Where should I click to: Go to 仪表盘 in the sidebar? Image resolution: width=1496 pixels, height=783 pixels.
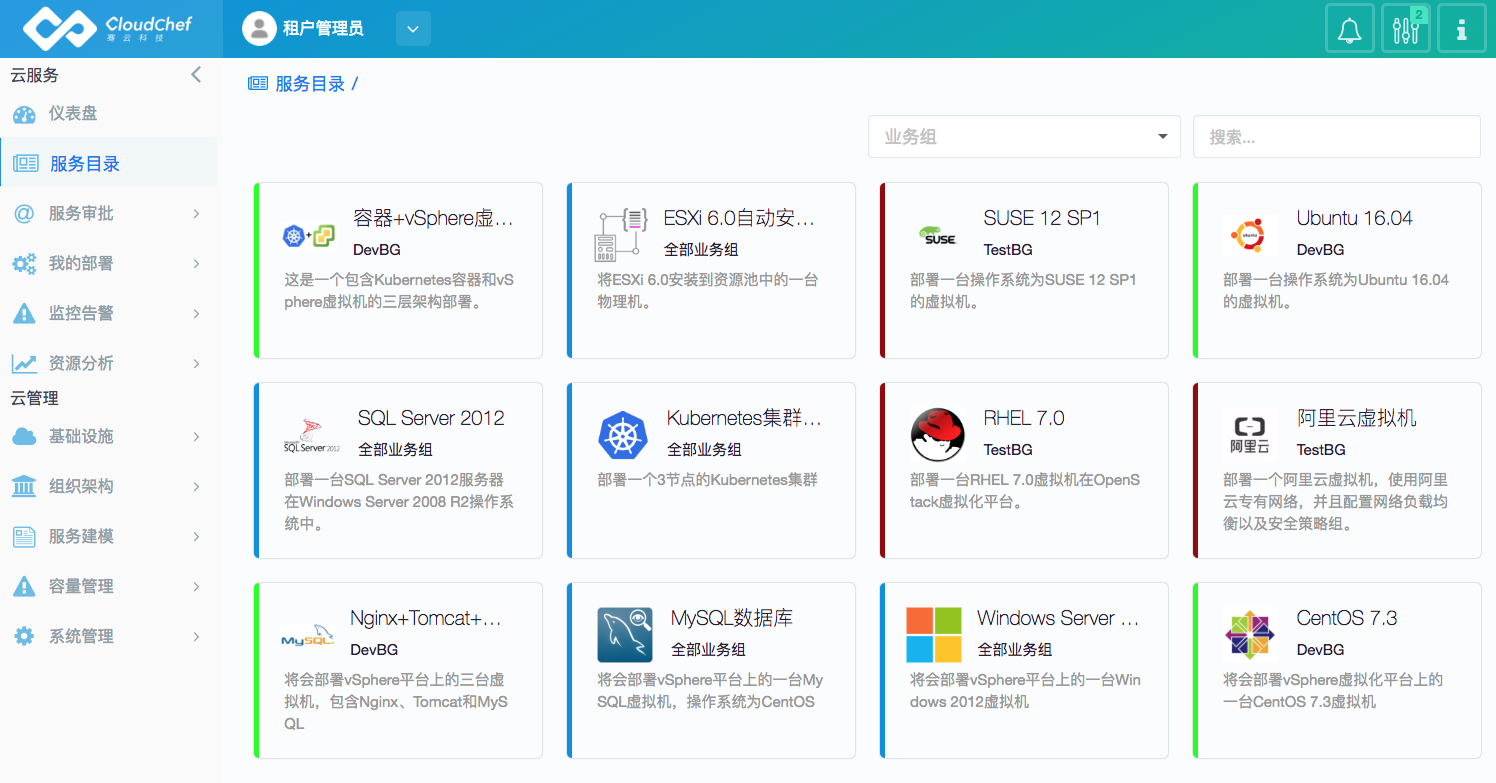click(x=73, y=114)
